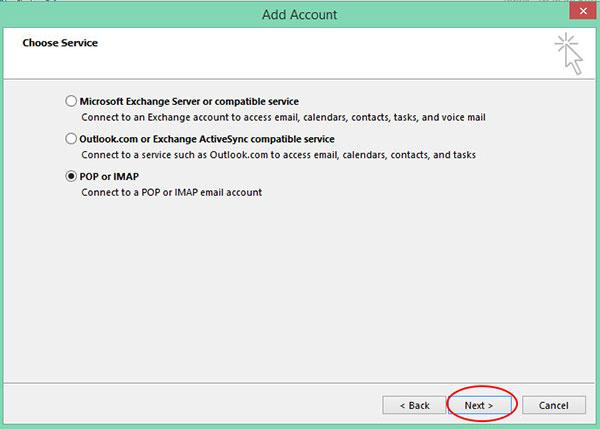600x429 pixels.
Task: Select Microsoft Exchange Server radio button
Action: (x=71, y=101)
